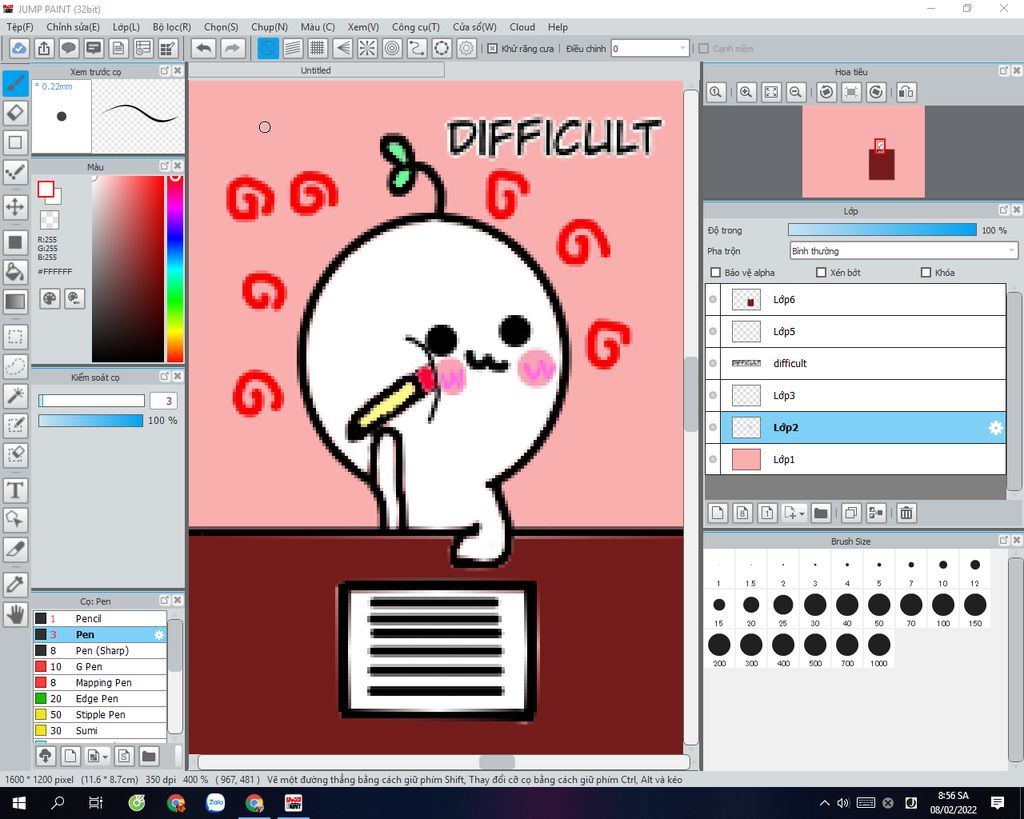
Task: Toggle Khử răng cưa checkbox
Action: click(x=492, y=48)
